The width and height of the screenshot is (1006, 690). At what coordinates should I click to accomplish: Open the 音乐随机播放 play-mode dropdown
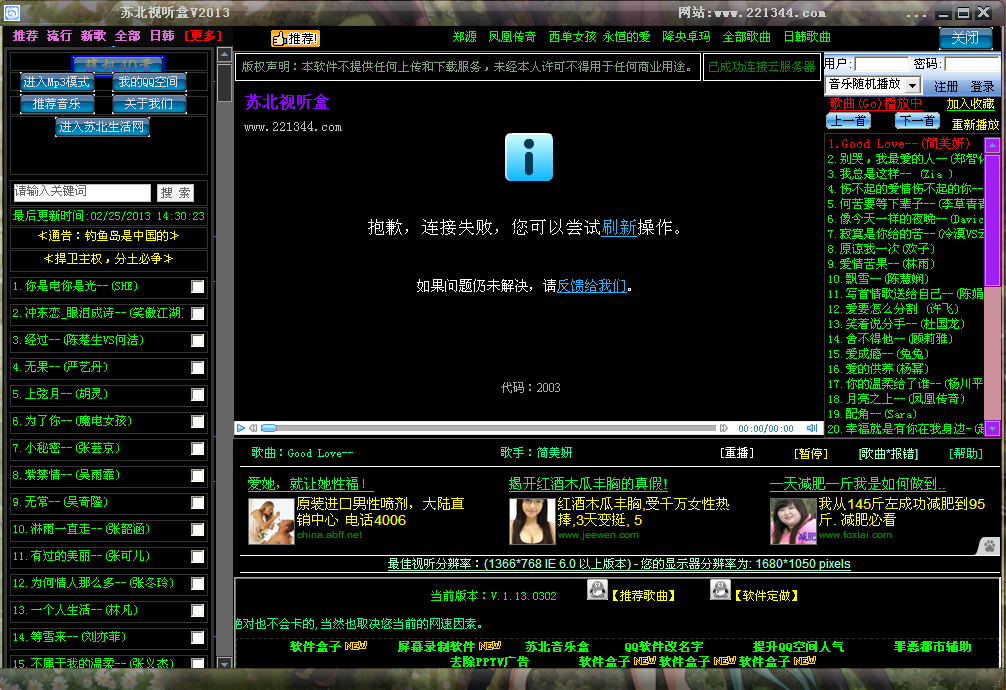pos(913,85)
